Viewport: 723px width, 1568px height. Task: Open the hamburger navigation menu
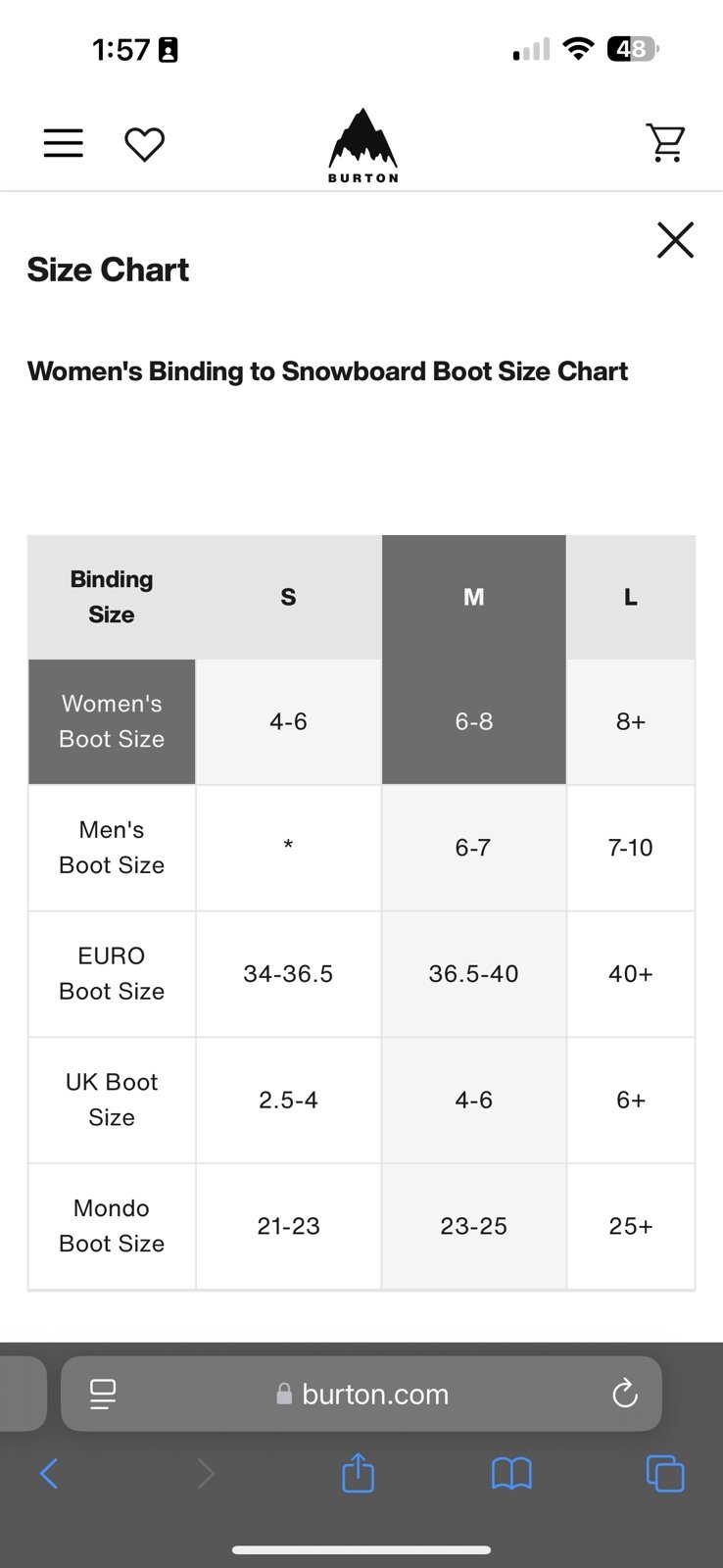coord(64,144)
